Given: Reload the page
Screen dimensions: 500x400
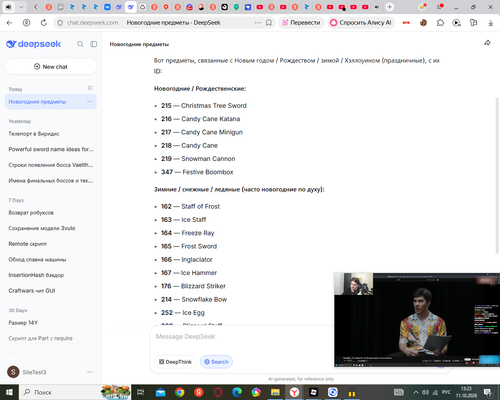Looking at the screenshot, I should pyautogui.click(x=44, y=23).
